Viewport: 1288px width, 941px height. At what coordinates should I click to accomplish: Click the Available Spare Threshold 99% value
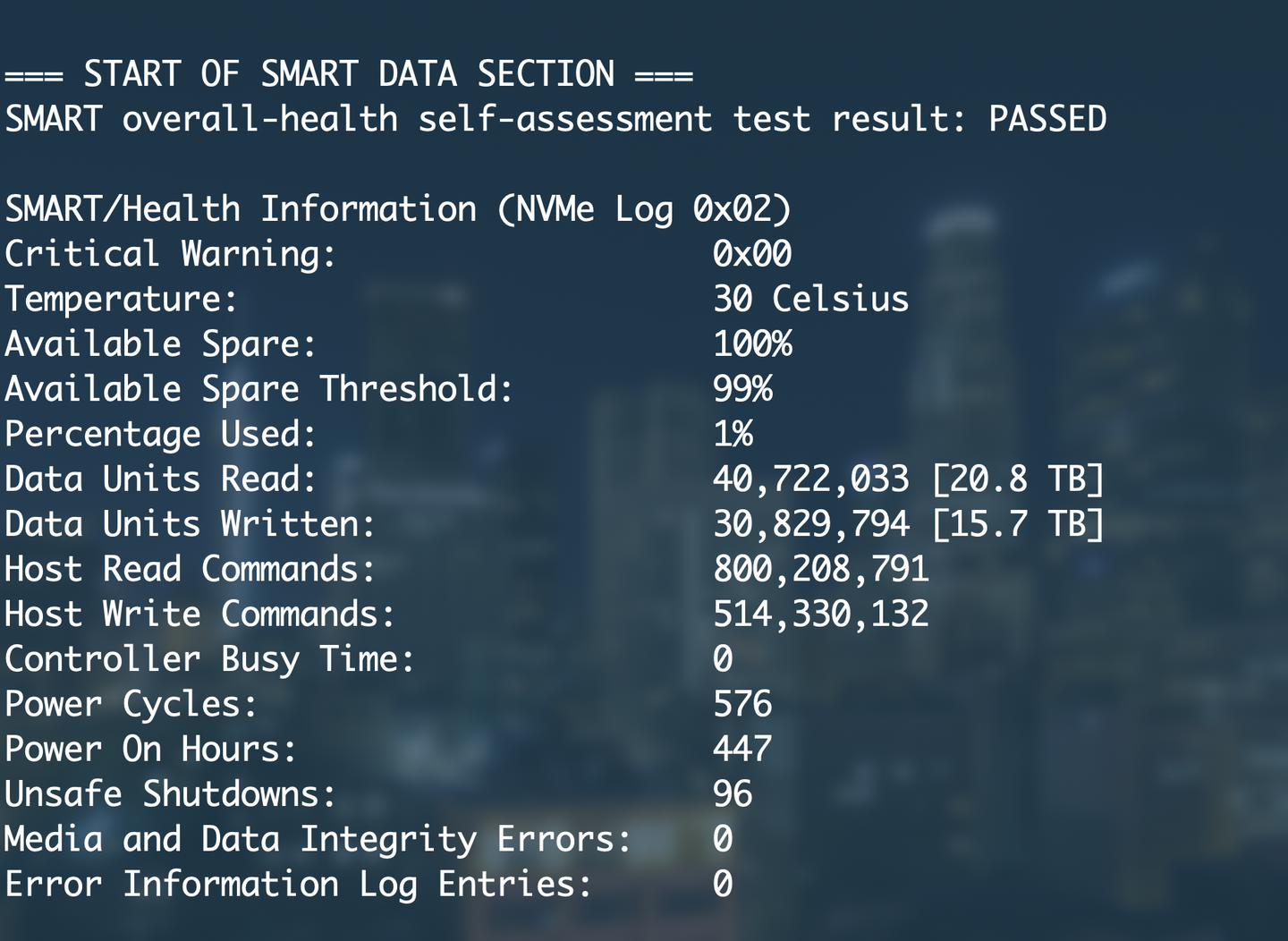point(742,389)
